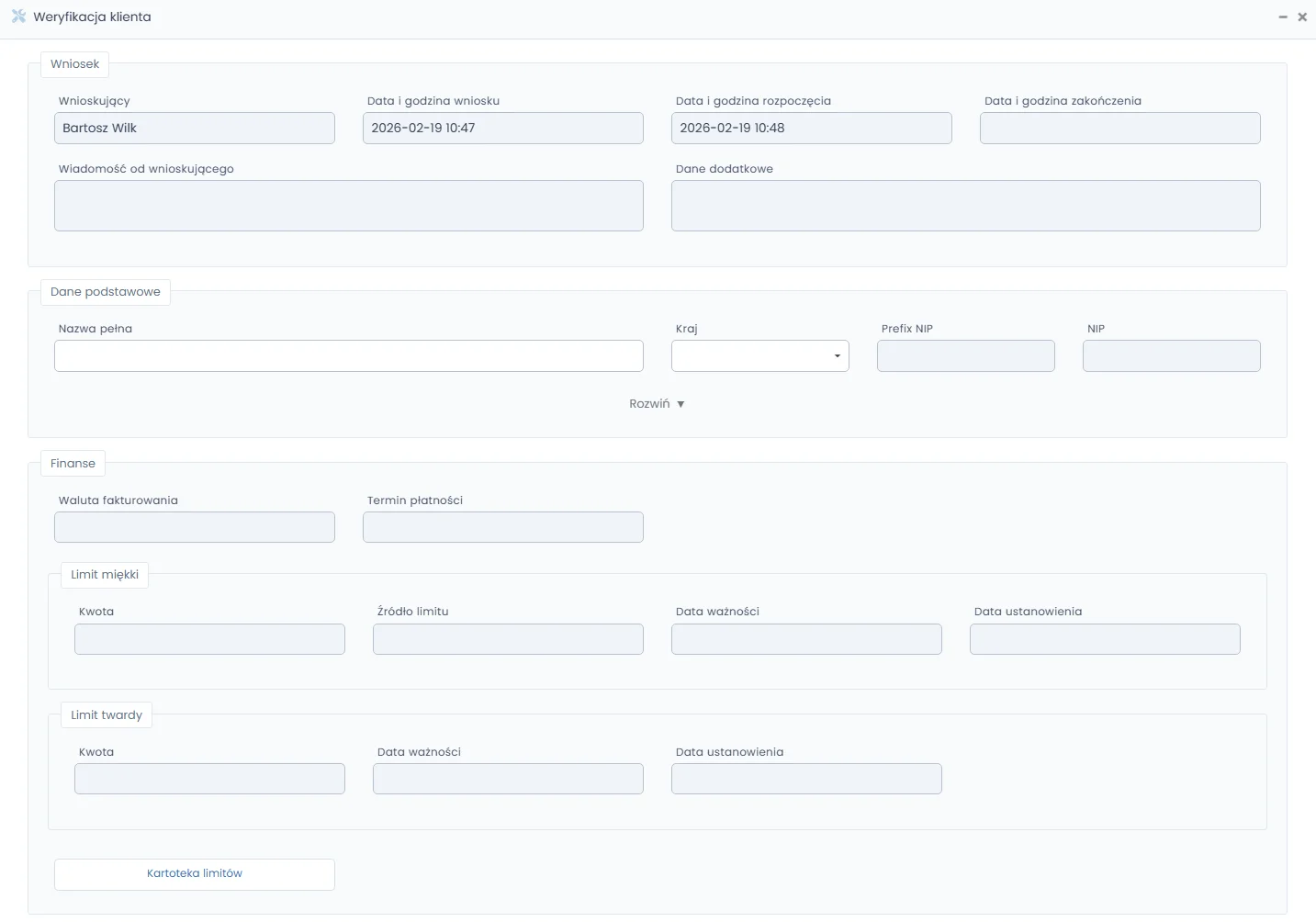Click the NIP field
1316x922 pixels.
pos(1172,356)
